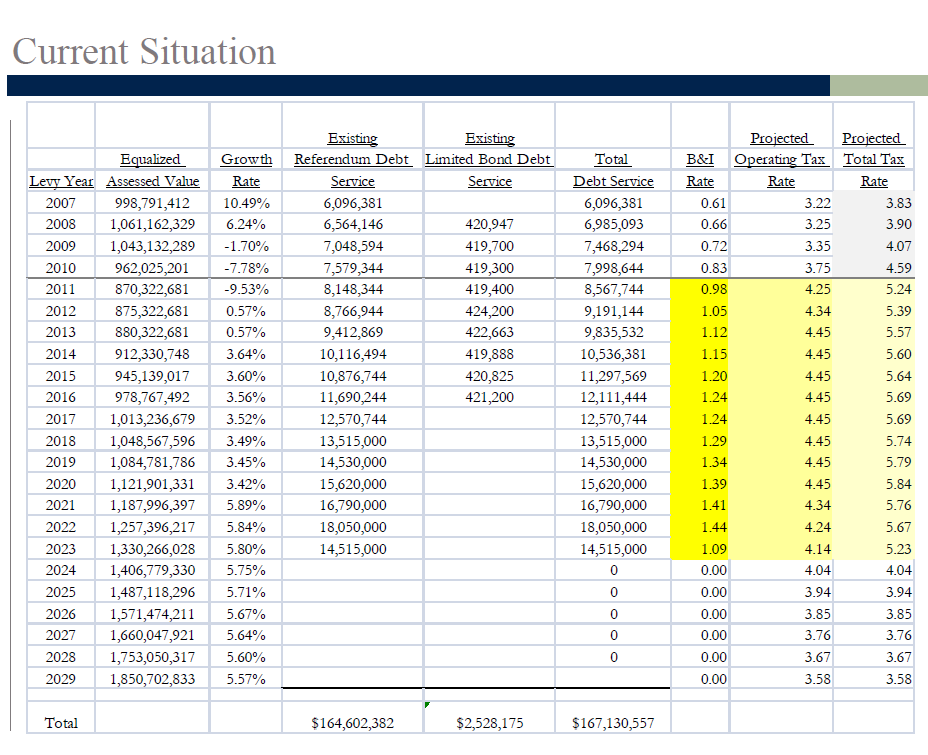This screenshot has height=755, width=928.
Task: Select the 1,850,702,833 assessed value cell
Action: coord(152,679)
